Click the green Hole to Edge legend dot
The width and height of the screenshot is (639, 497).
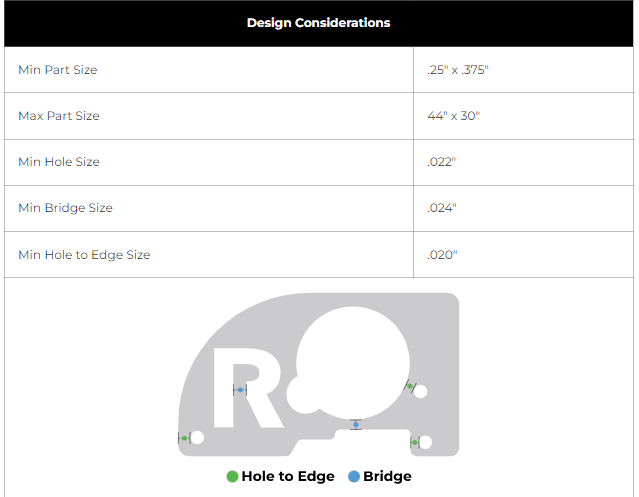(233, 477)
